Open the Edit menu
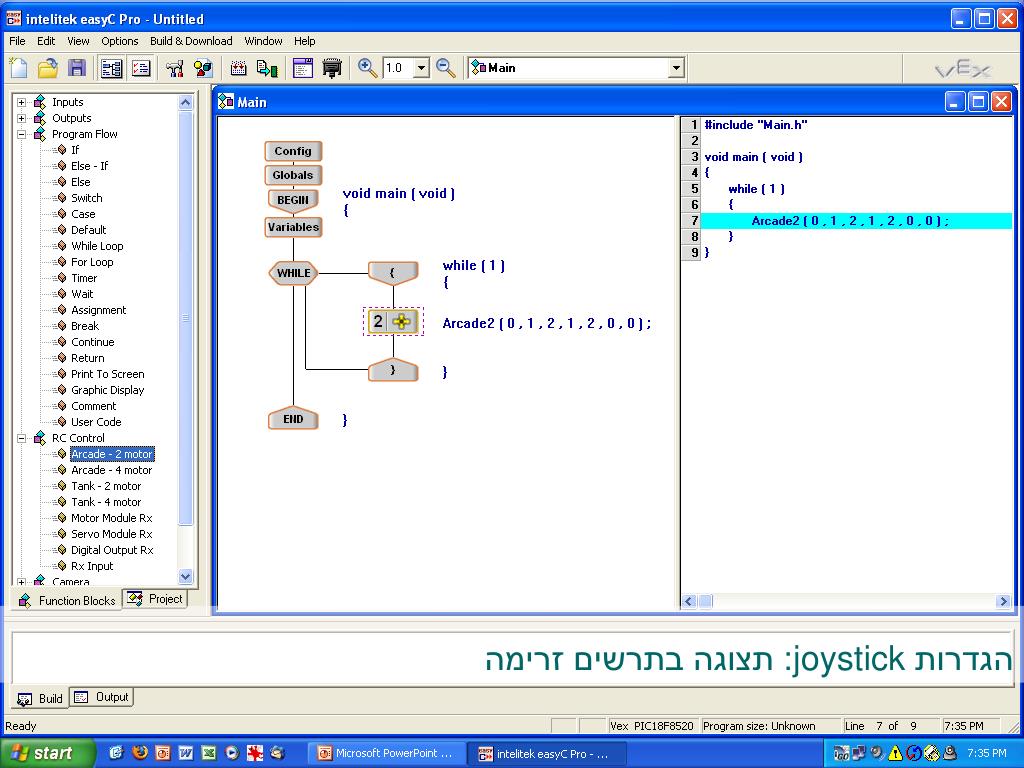 (46, 41)
